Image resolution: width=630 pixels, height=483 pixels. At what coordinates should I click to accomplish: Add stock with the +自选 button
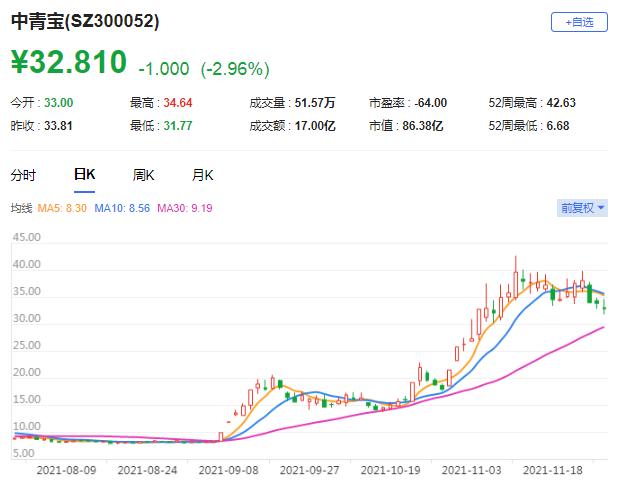pos(579,22)
